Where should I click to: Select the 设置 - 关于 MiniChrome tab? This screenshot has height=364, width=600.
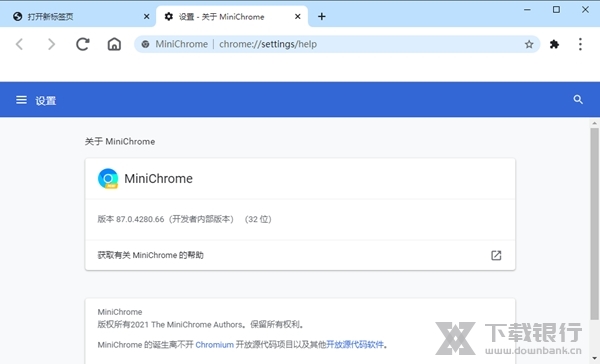click(x=232, y=16)
